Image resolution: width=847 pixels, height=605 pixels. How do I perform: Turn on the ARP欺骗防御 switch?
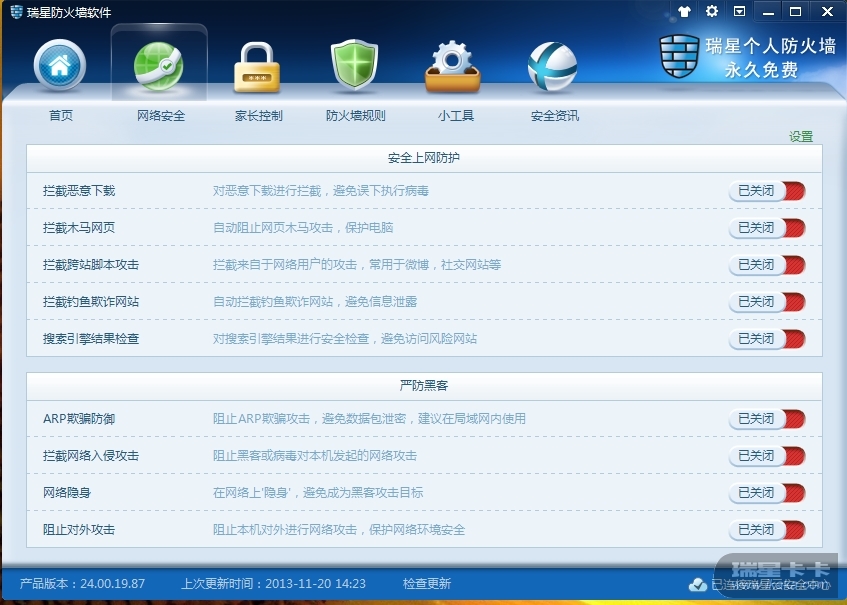[x=767, y=419]
